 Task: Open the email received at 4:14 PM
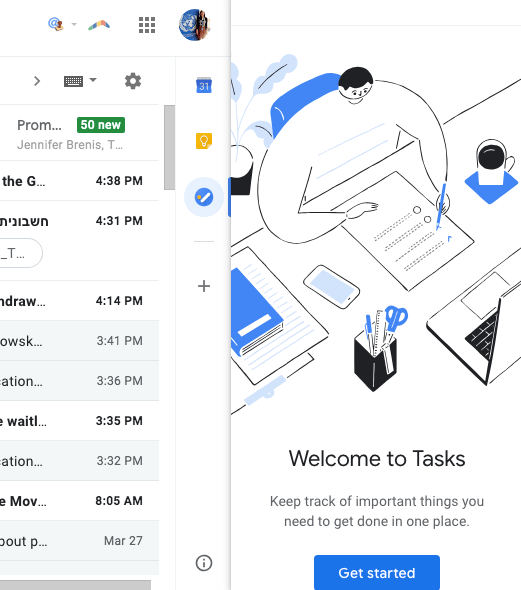[79, 301]
